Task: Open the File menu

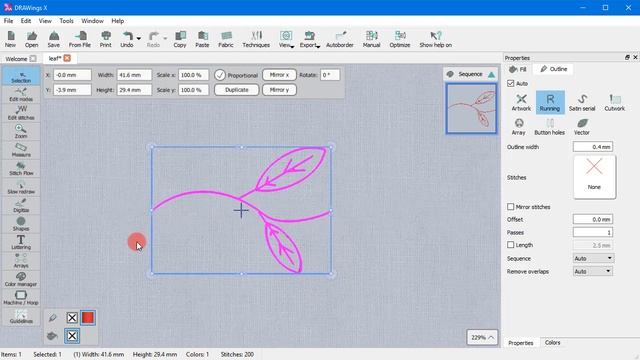Action: tap(8, 21)
